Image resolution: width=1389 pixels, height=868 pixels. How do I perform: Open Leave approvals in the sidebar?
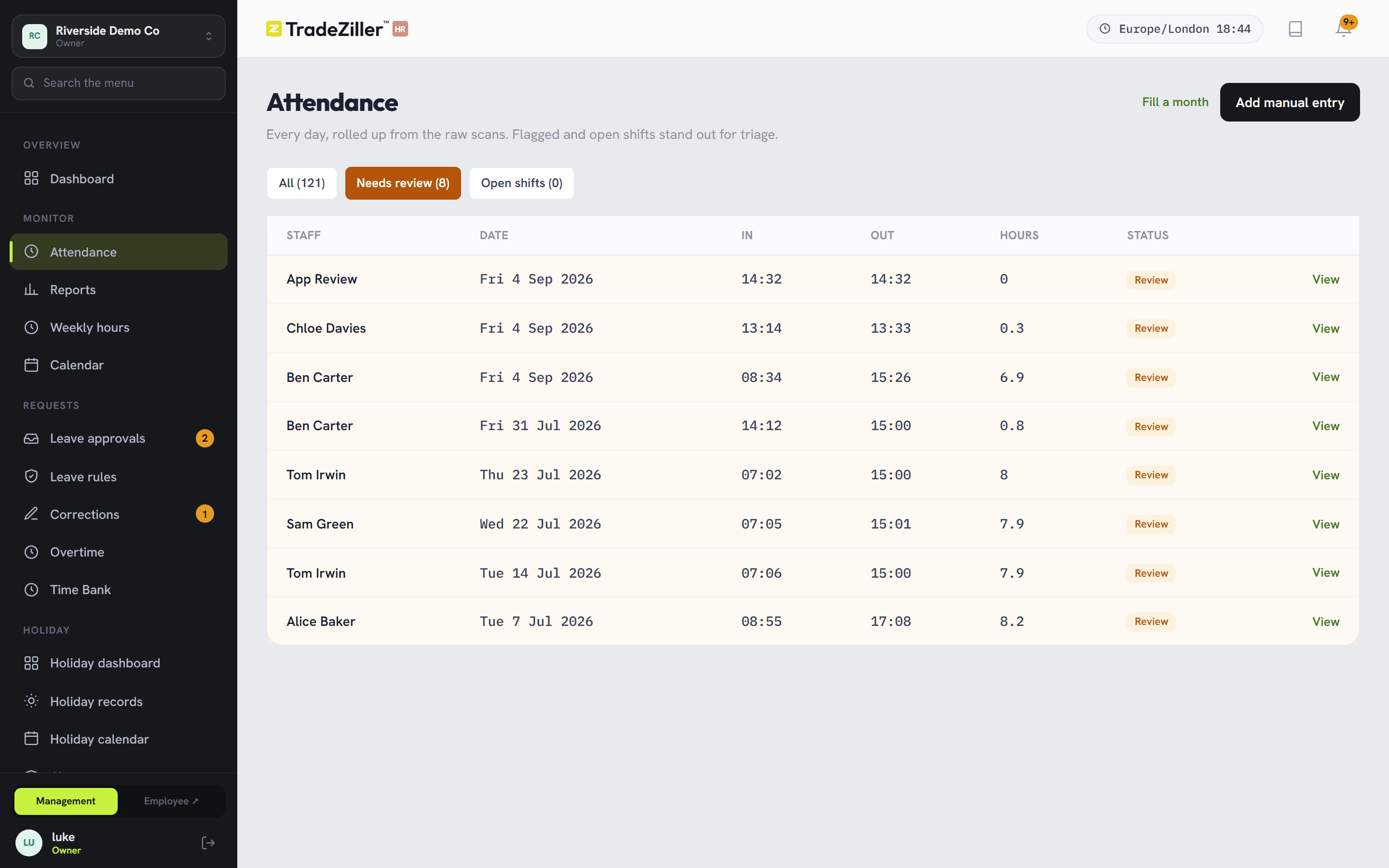click(x=118, y=438)
